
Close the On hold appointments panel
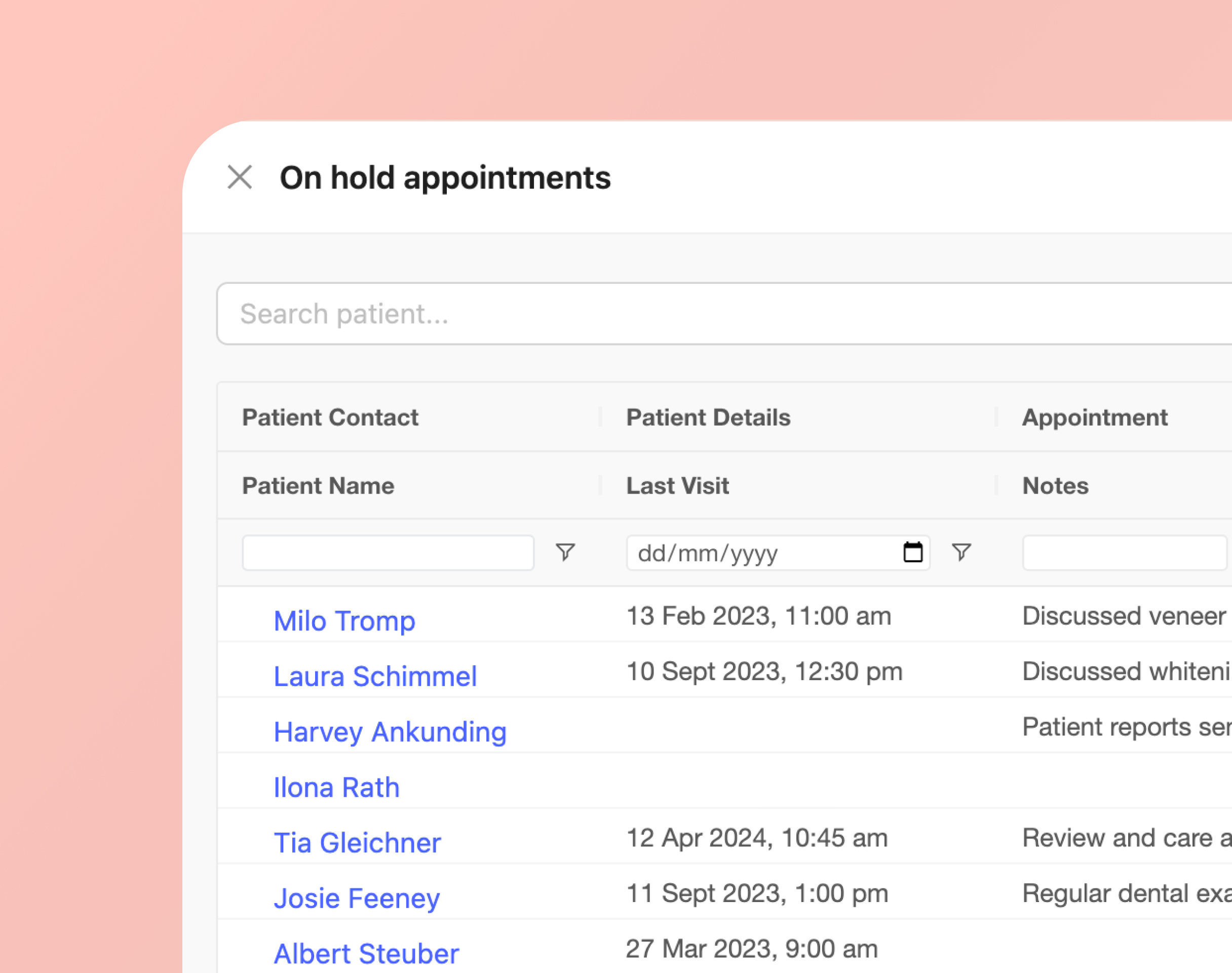coord(240,177)
